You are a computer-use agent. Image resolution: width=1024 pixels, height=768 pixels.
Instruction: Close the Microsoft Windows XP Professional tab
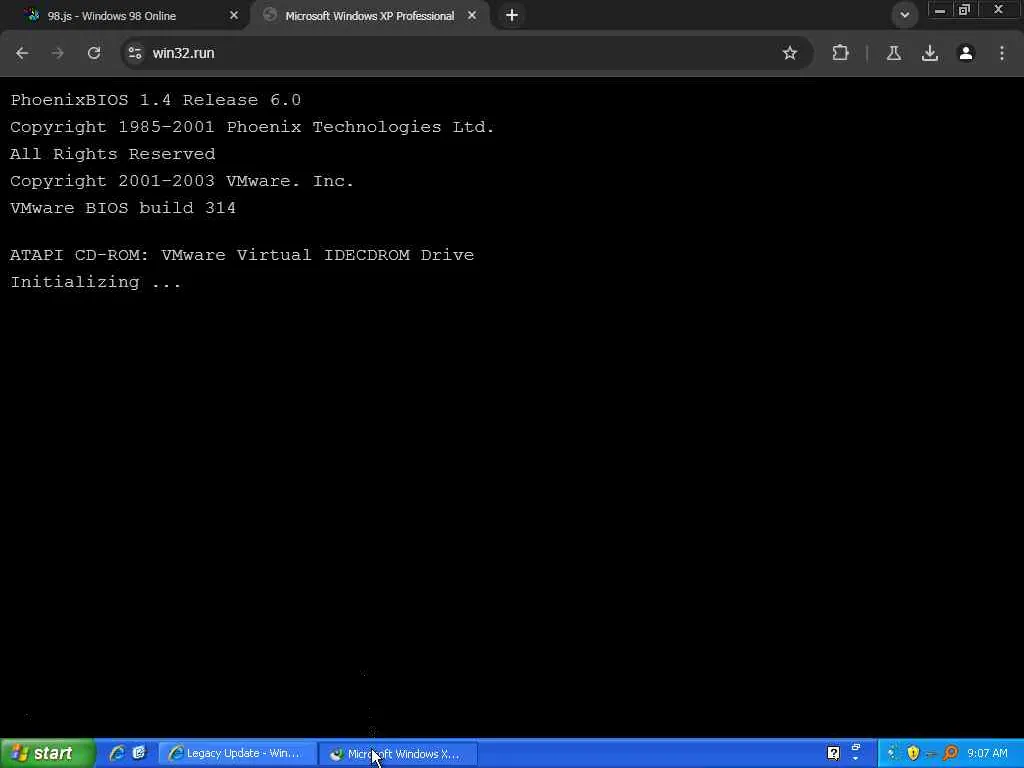coord(472,15)
